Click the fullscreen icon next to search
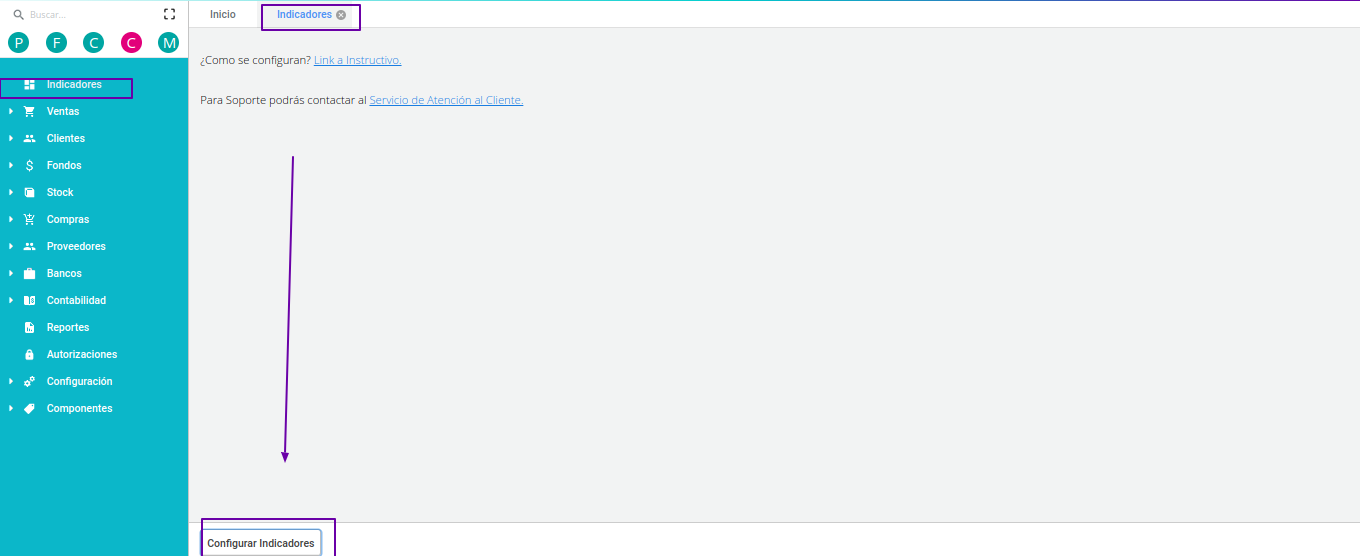This screenshot has width=1360, height=556. 169,15
